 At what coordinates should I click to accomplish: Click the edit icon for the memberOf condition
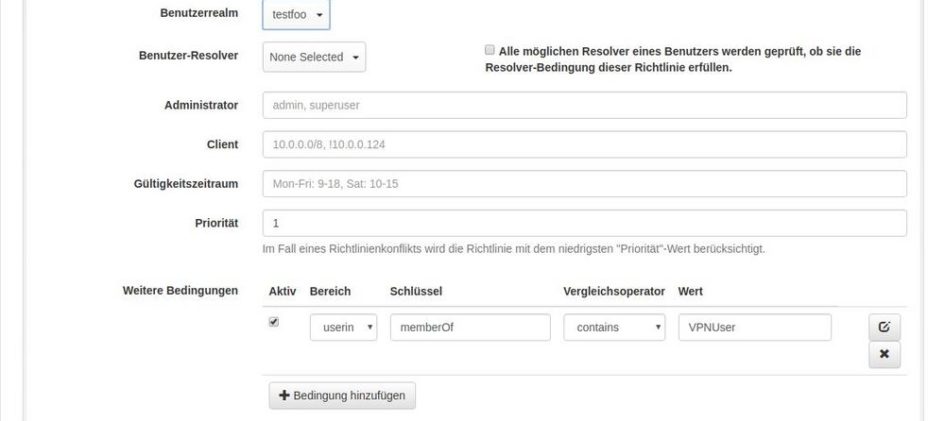(x=884, y=327)
